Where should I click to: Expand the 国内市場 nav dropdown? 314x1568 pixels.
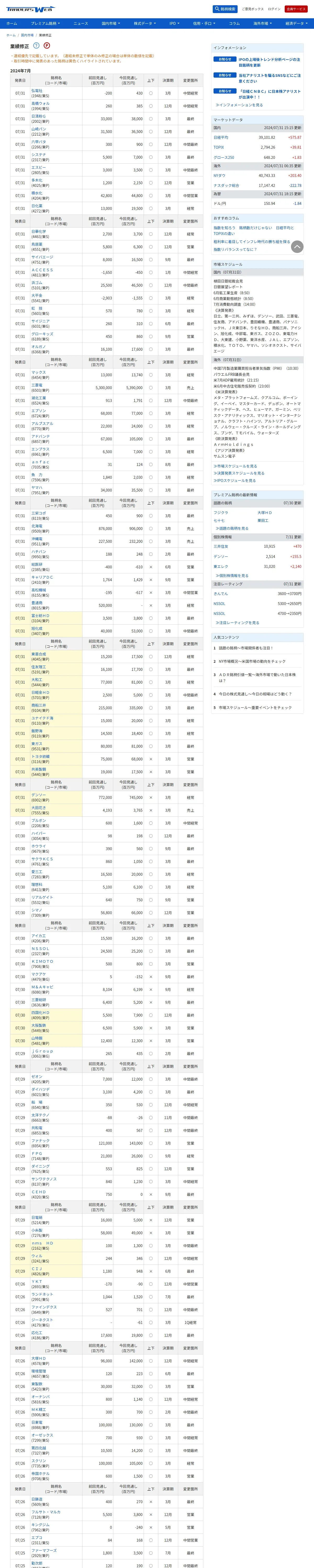point(110,23)
